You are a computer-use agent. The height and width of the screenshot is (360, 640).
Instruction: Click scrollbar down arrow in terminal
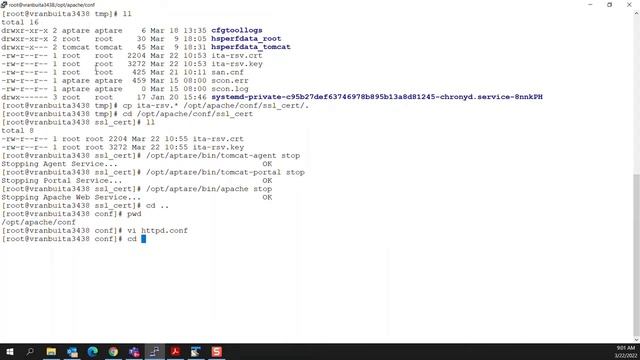[x=636, y=339]
